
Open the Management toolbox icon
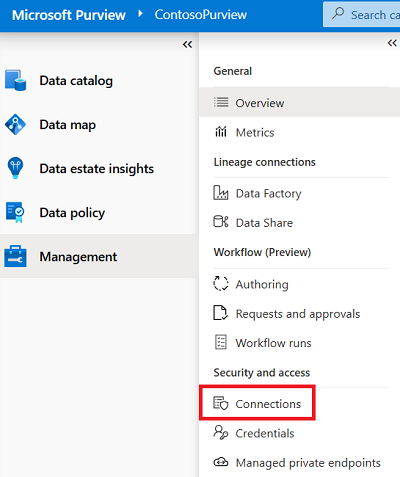pos(15,256)
